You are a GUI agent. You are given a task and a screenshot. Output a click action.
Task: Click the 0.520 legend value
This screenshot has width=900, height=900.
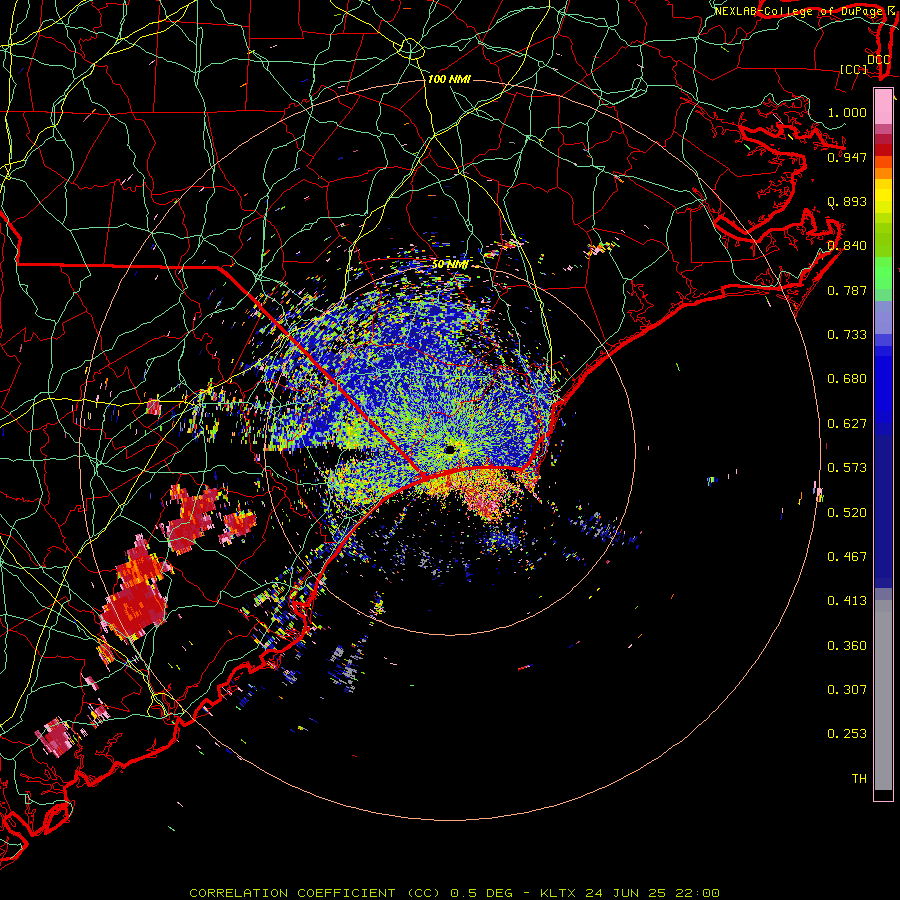tap(847, 513)
